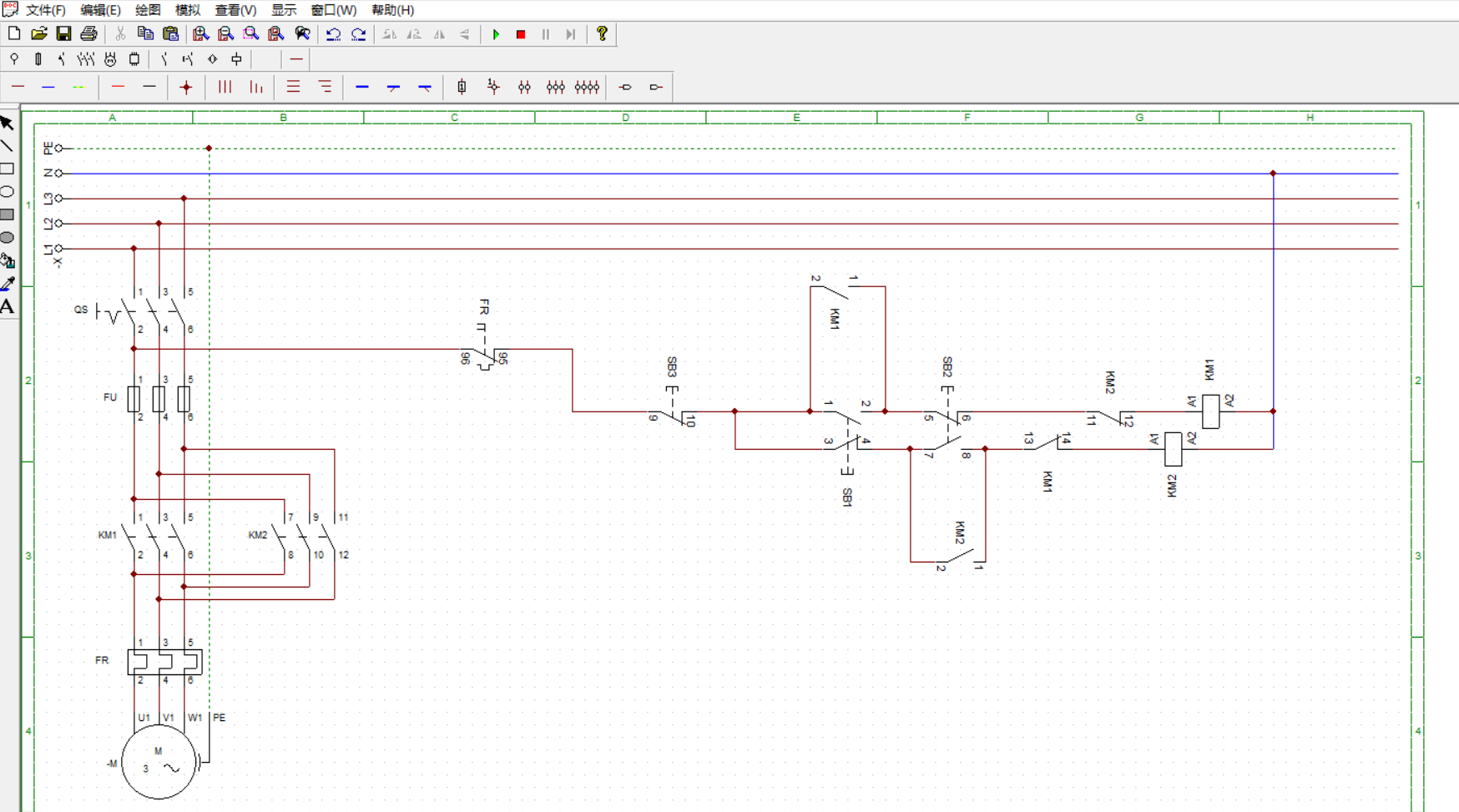Open the 文件(F) menu
1459x812 pixels.
[46, 10]
